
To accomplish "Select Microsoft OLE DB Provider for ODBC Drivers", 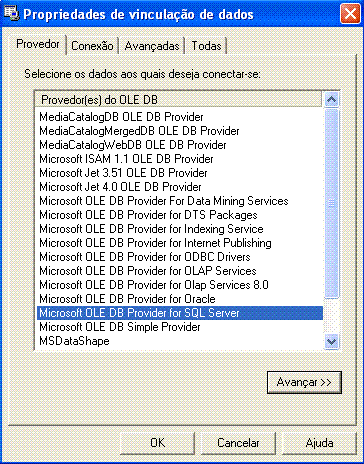I will click(x=180, y=257).
